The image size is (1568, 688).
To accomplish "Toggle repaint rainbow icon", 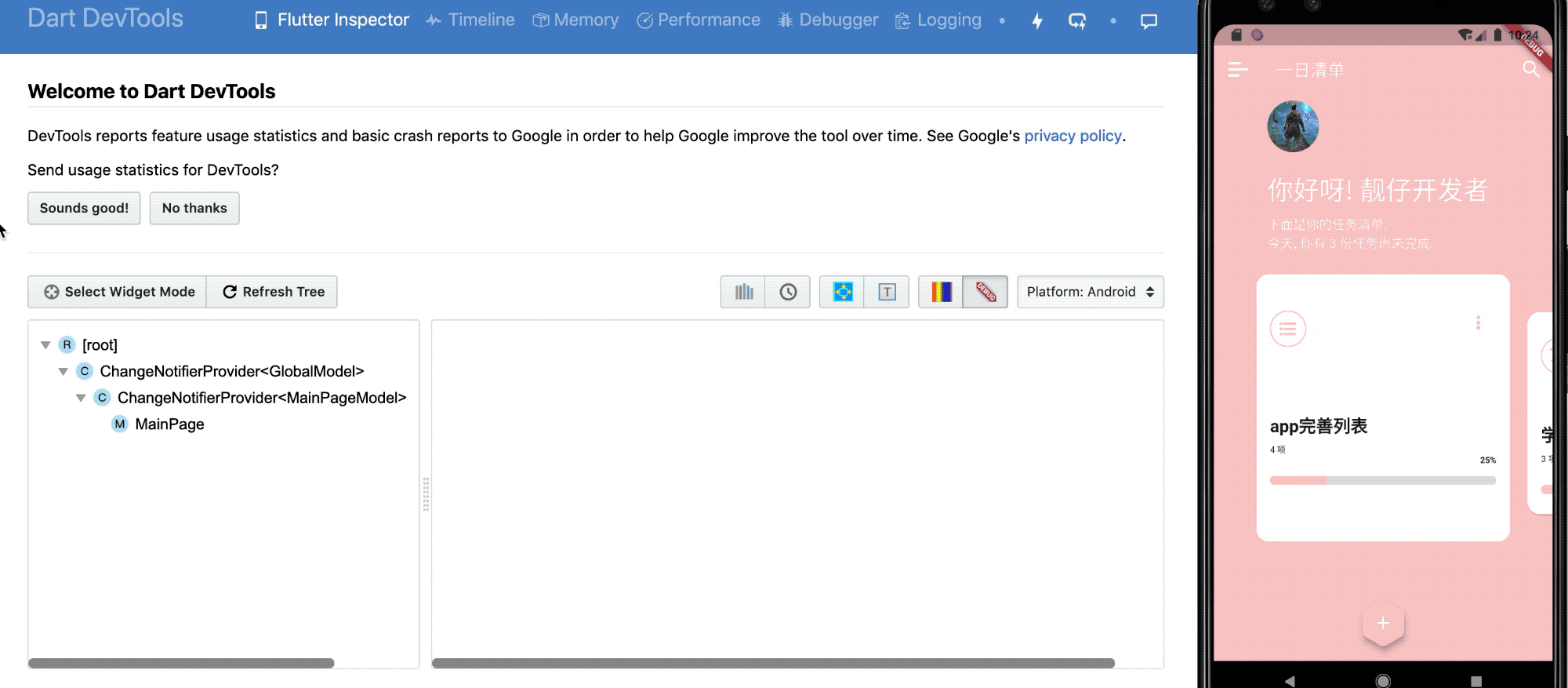I will pyautogui.click(x=941, y=292).
